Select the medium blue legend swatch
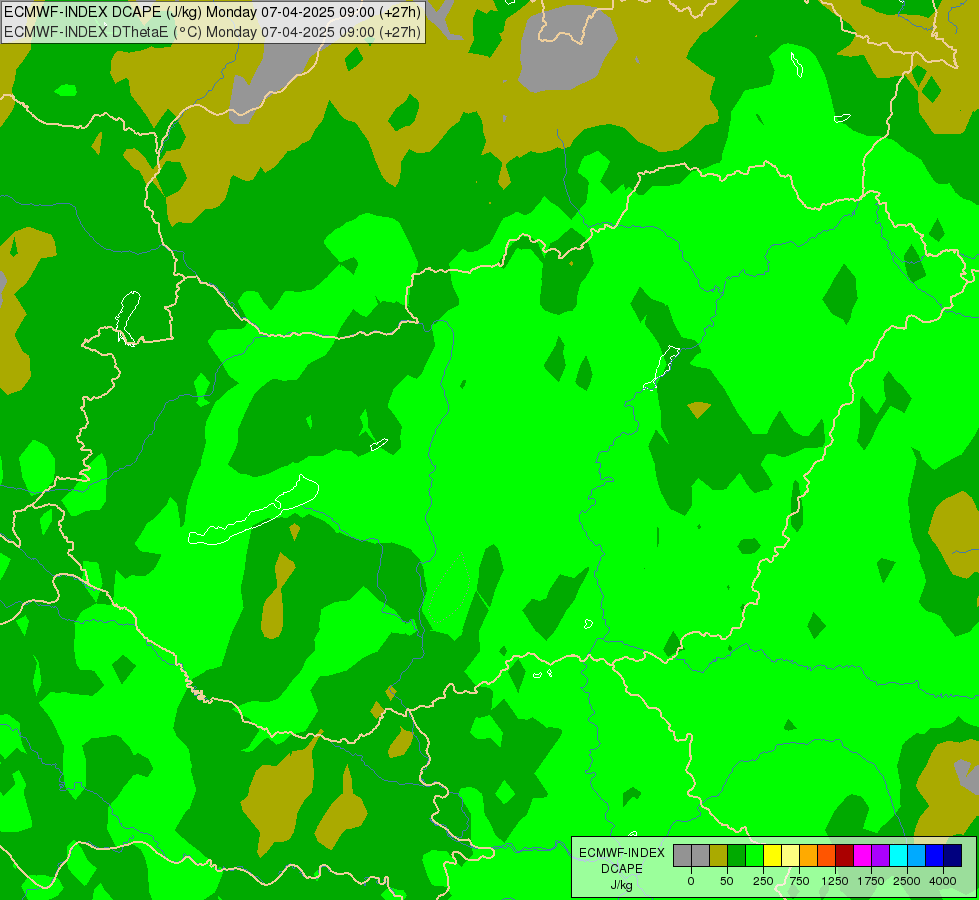 (x=935, y=856)
